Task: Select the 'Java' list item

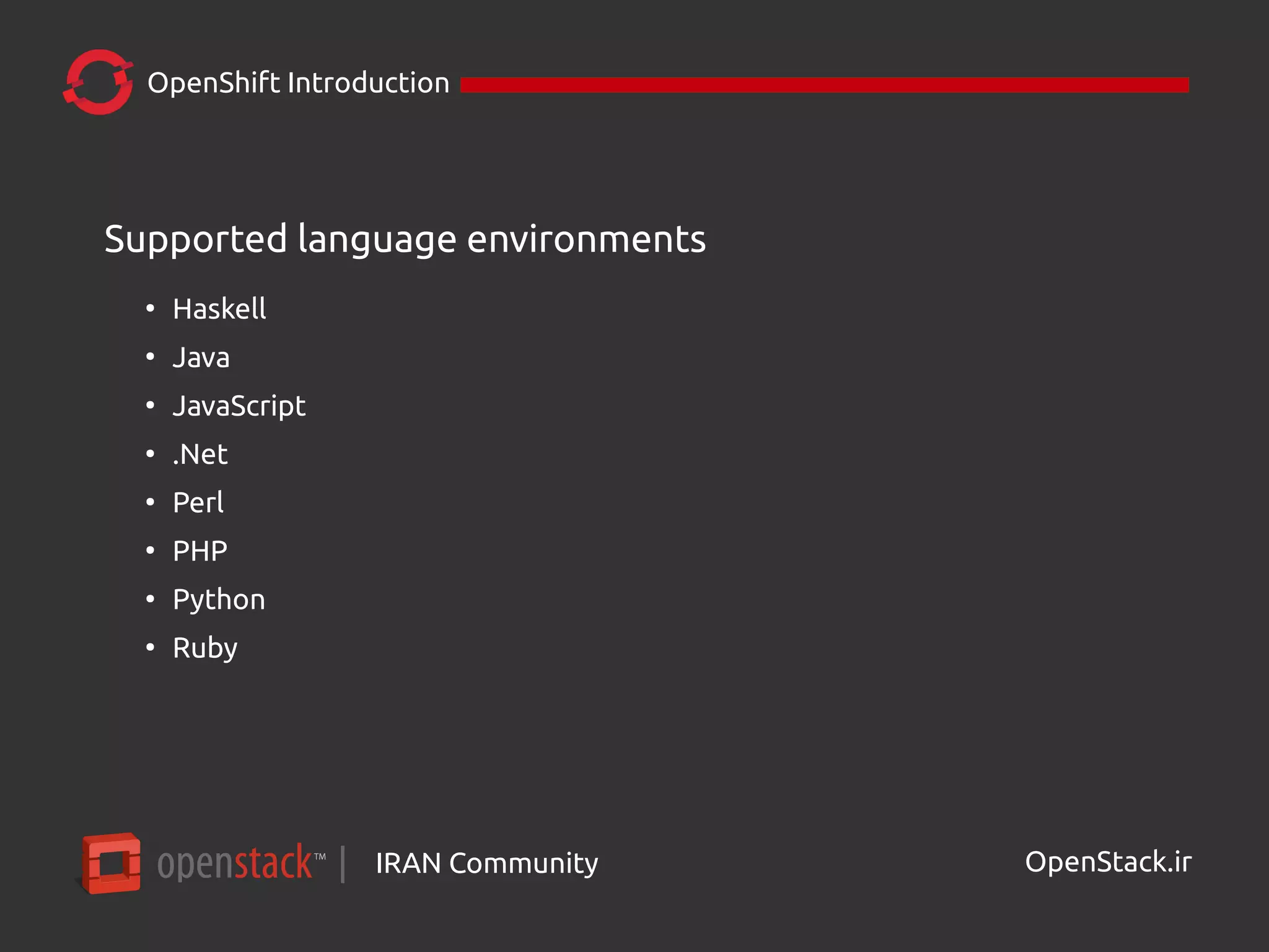Action: click(201, 357)
